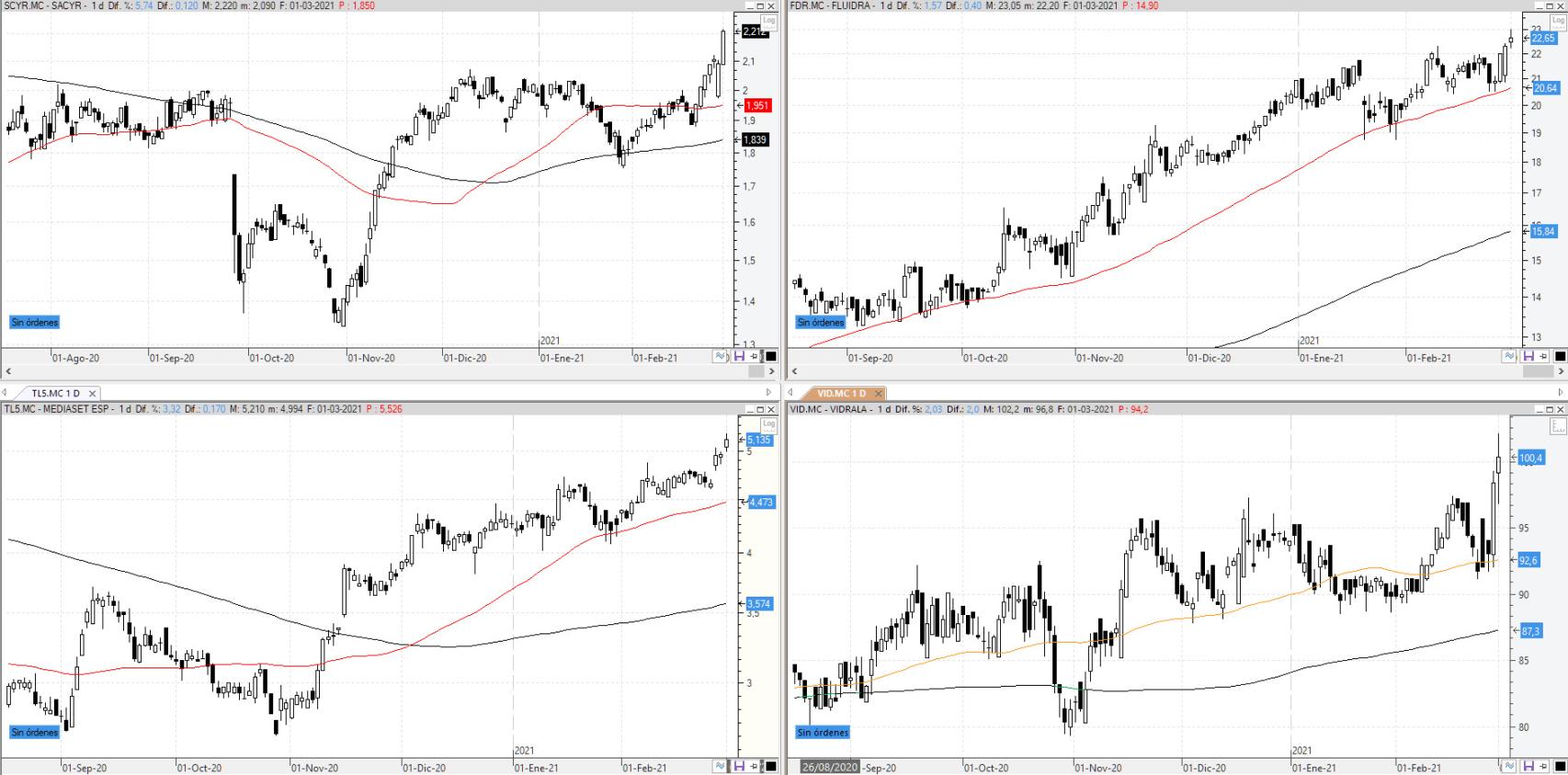Image resolution: width=1568 pixels, height=775 pixels.
Task: Click the indicators icon below the MEDIASET chart
Action: click(721, 766)
